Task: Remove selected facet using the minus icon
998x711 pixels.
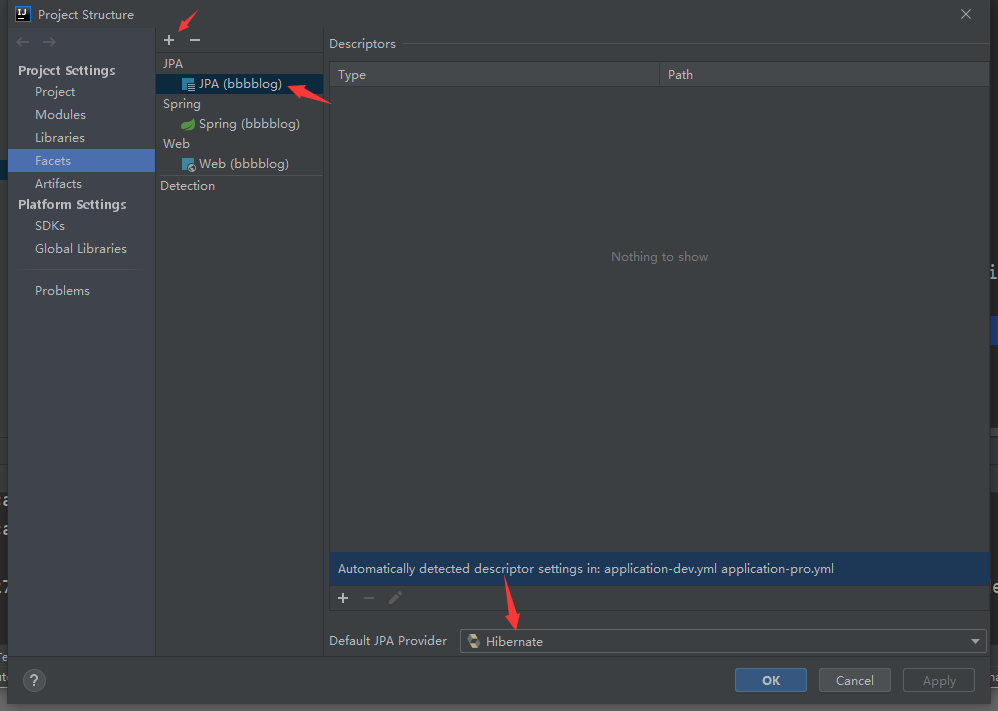Action: (193, 40)
